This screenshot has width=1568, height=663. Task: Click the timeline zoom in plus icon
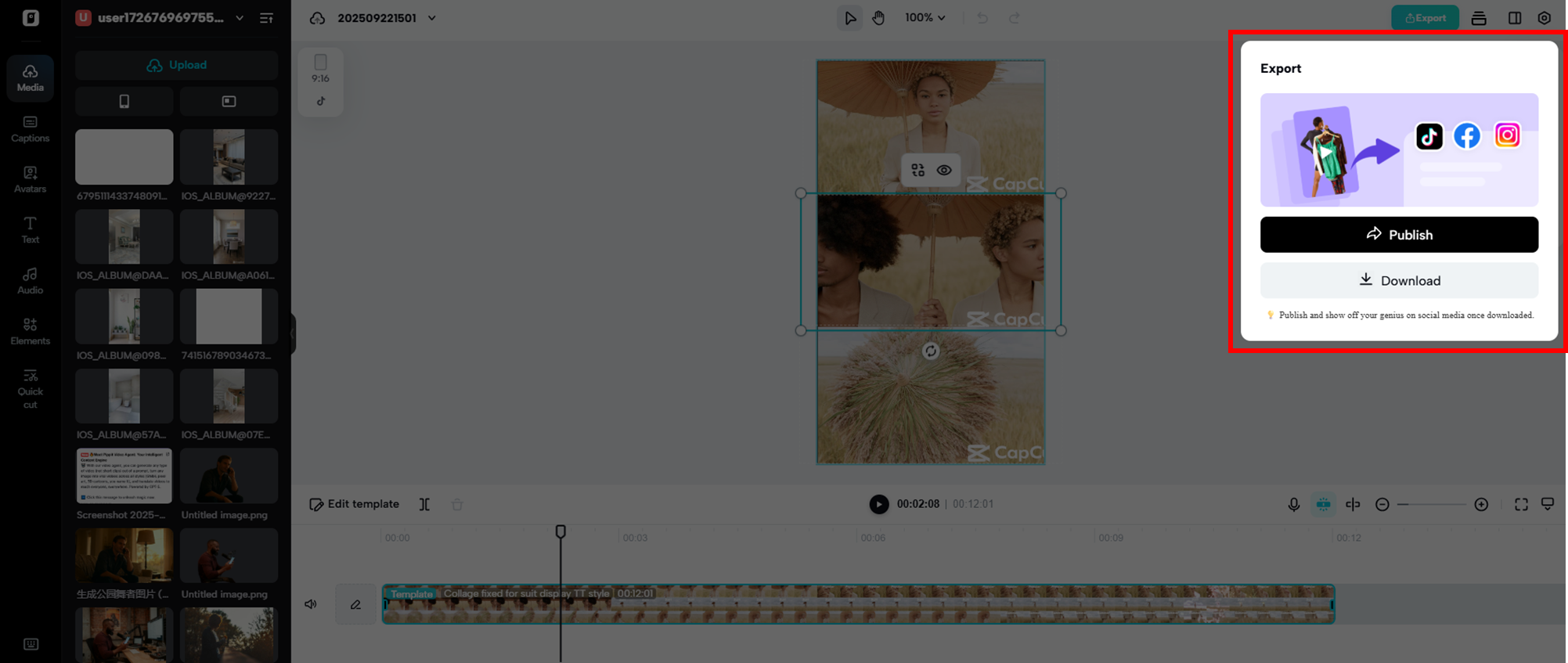(x=1481, y=505)
